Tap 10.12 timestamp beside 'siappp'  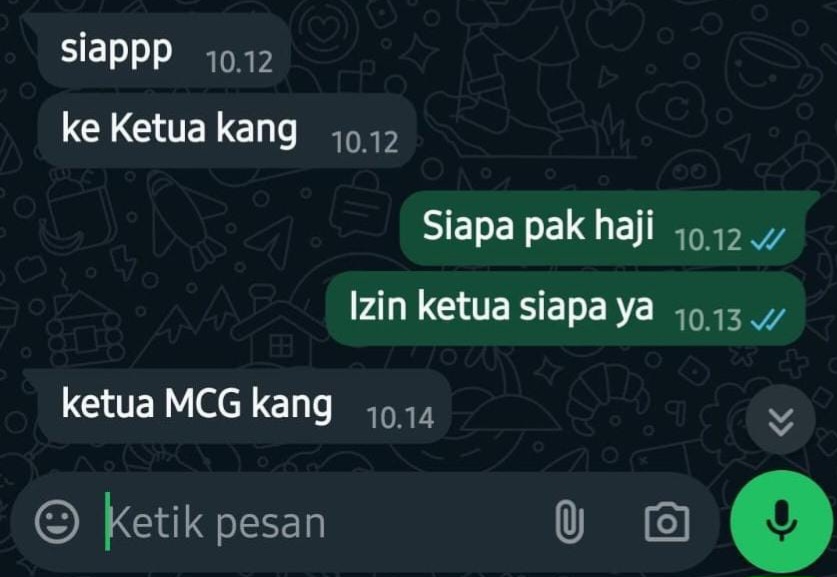239,62
